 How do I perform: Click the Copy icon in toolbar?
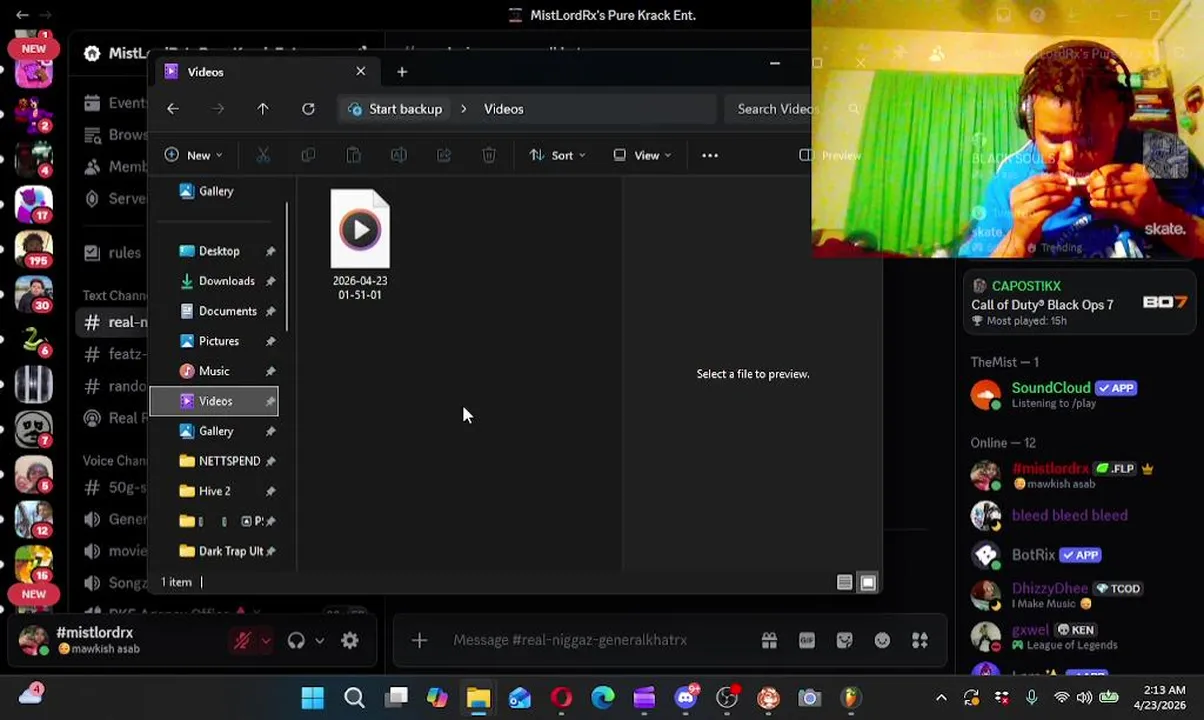point(308,155)
